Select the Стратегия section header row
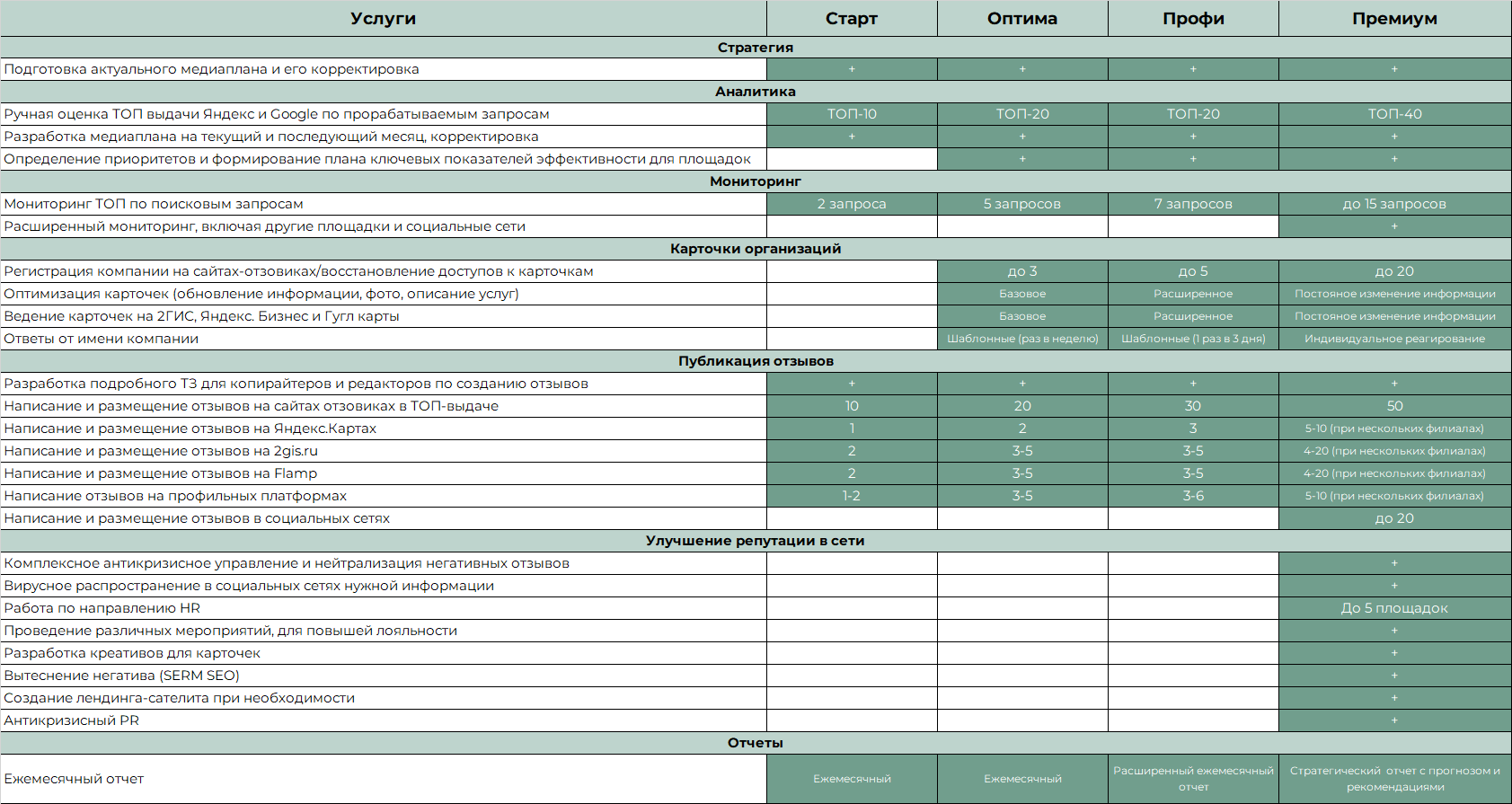 coord(755,48)
